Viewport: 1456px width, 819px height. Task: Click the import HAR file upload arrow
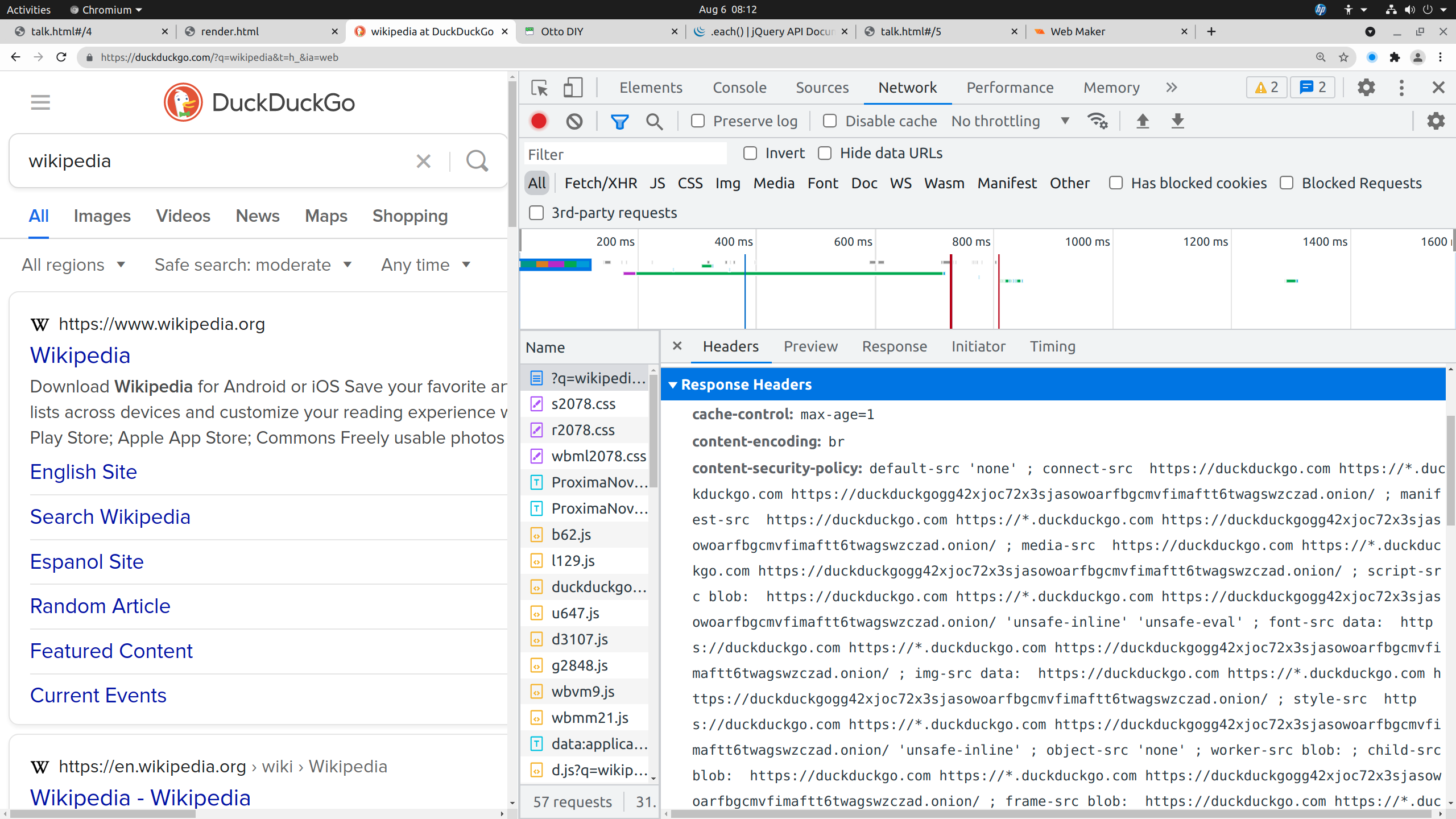point(1142,121)
